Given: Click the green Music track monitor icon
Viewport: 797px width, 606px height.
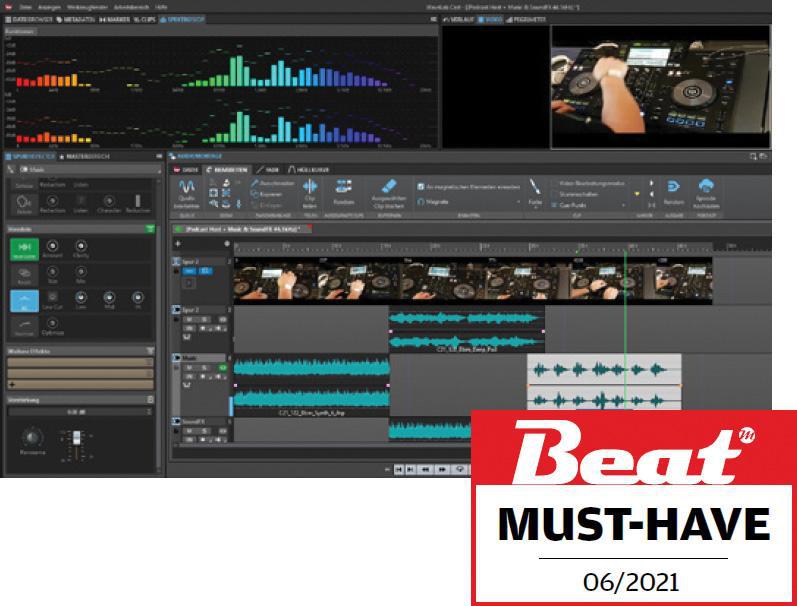Looking at the screenshot, I should click(222, 368).
